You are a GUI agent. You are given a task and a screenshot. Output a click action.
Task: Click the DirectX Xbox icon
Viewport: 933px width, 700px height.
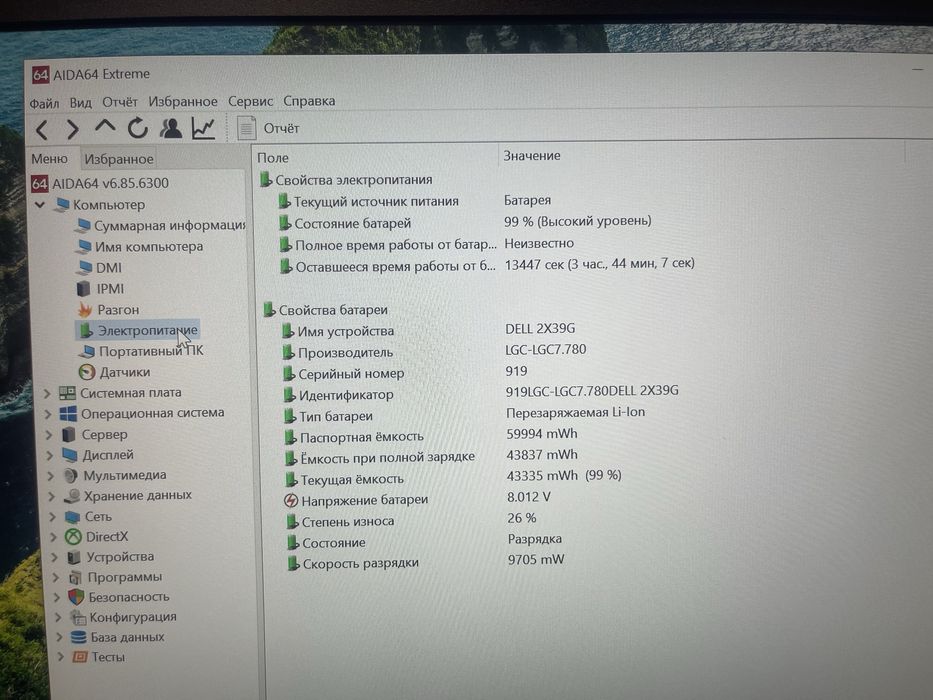pos(73,537)
